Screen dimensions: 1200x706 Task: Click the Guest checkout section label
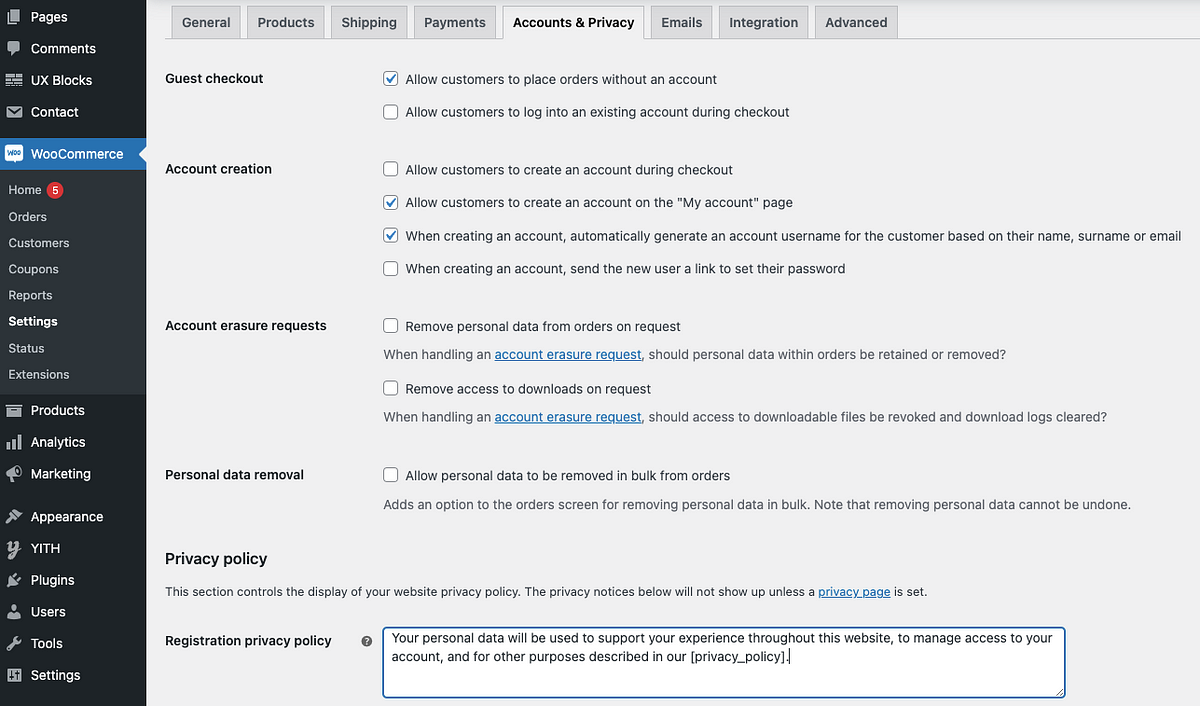(x=214, y=78)
